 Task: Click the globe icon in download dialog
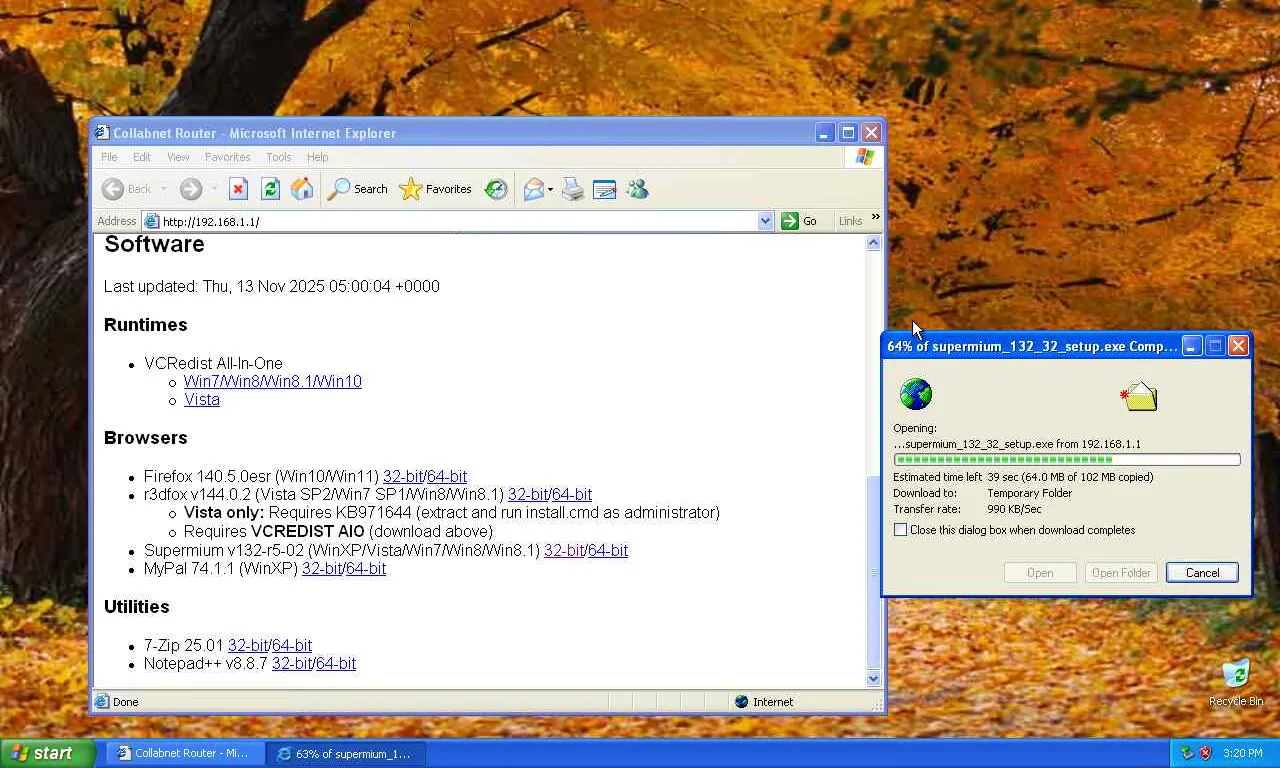coord(916,394)
